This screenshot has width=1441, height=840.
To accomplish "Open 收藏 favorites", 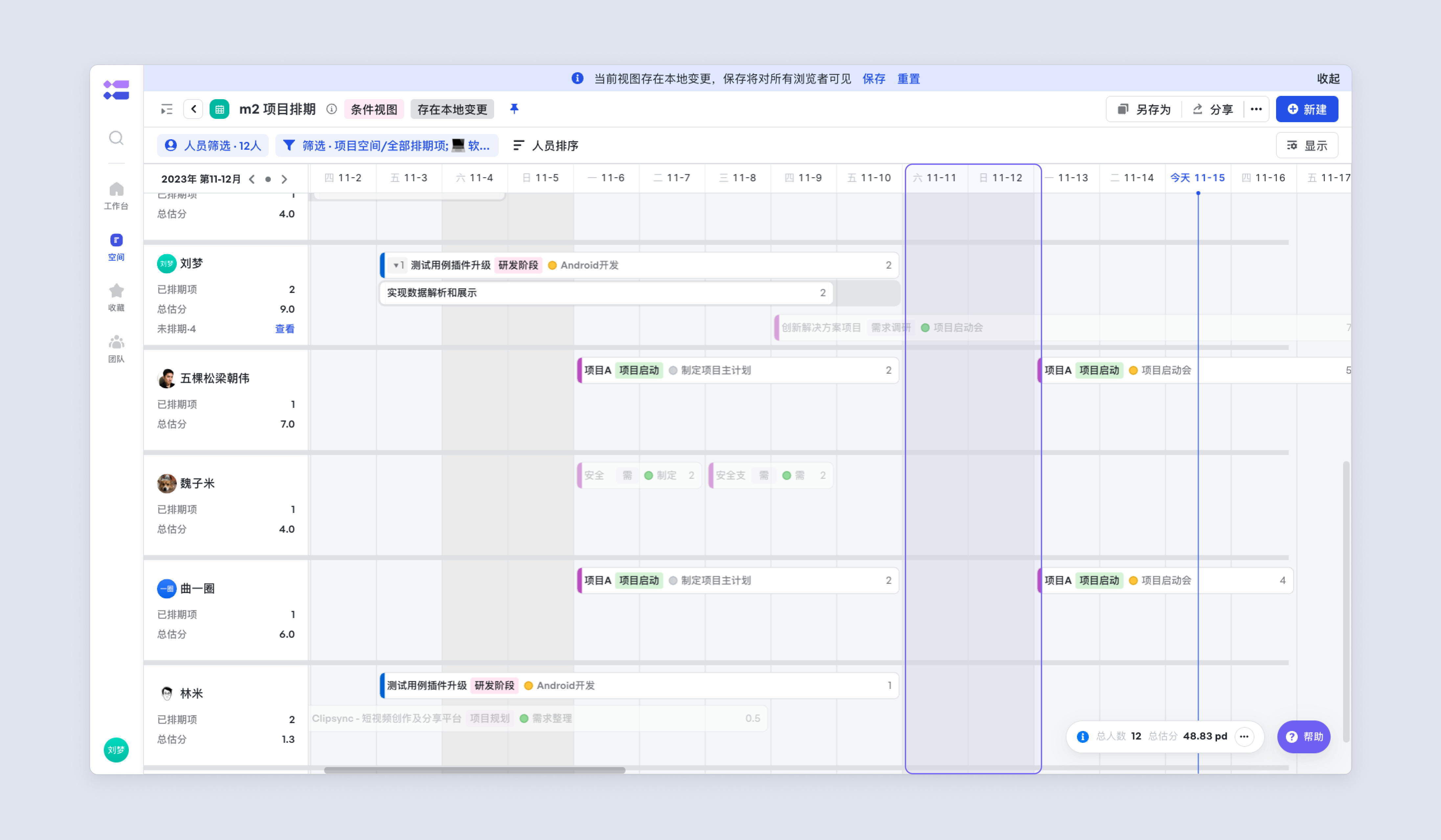I will pos(116,297).
